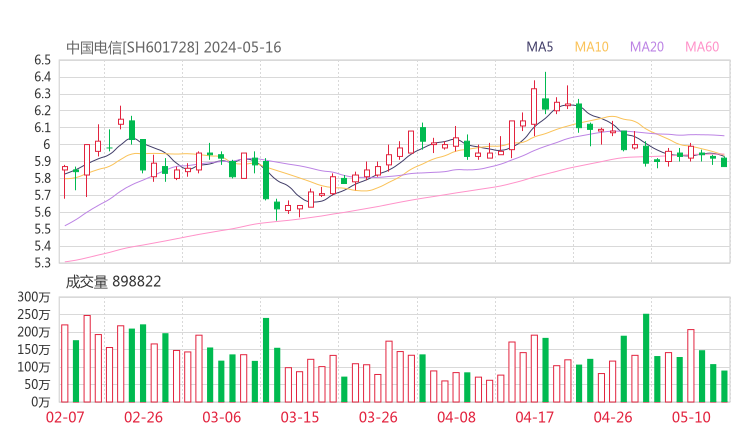Toggle the MA10 moving average legend

592,47
